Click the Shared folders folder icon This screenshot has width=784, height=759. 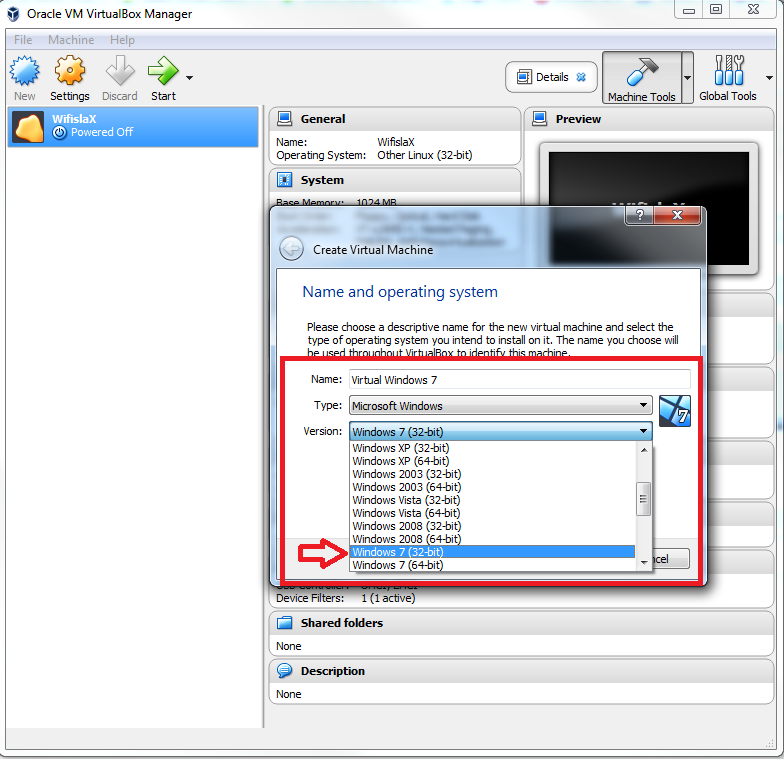tap(284, 622)
